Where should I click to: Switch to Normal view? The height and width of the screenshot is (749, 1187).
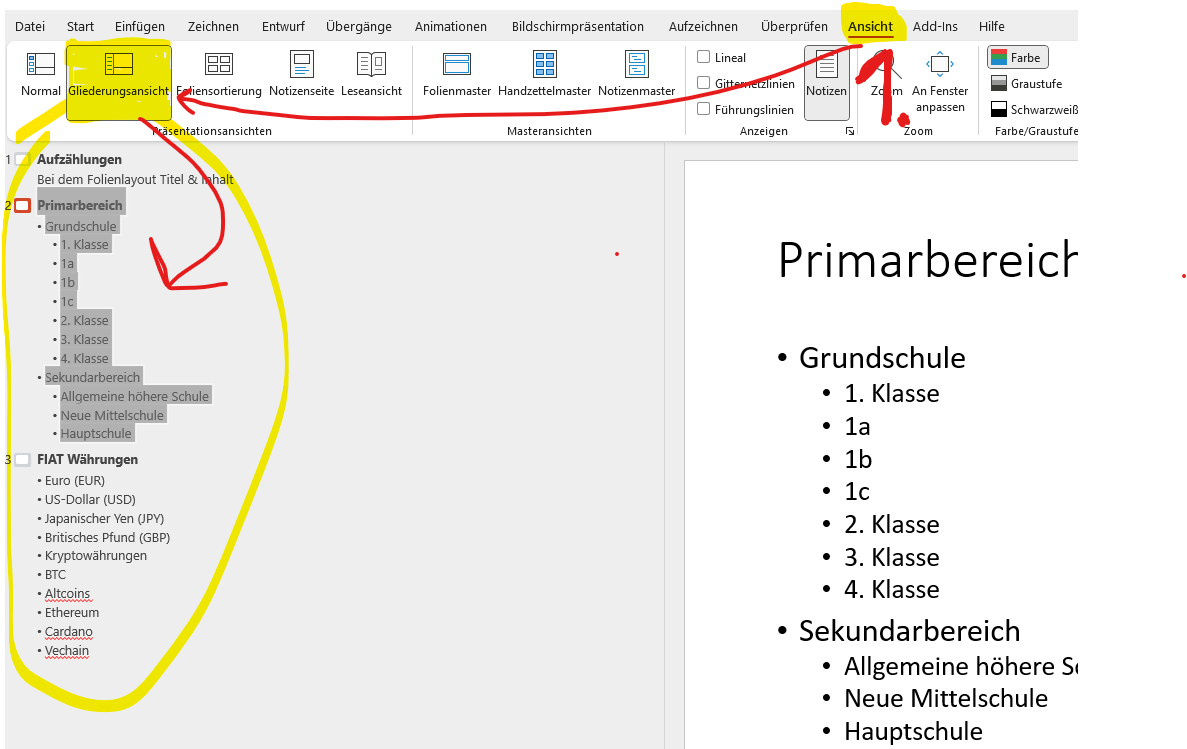tap(41, 75)
